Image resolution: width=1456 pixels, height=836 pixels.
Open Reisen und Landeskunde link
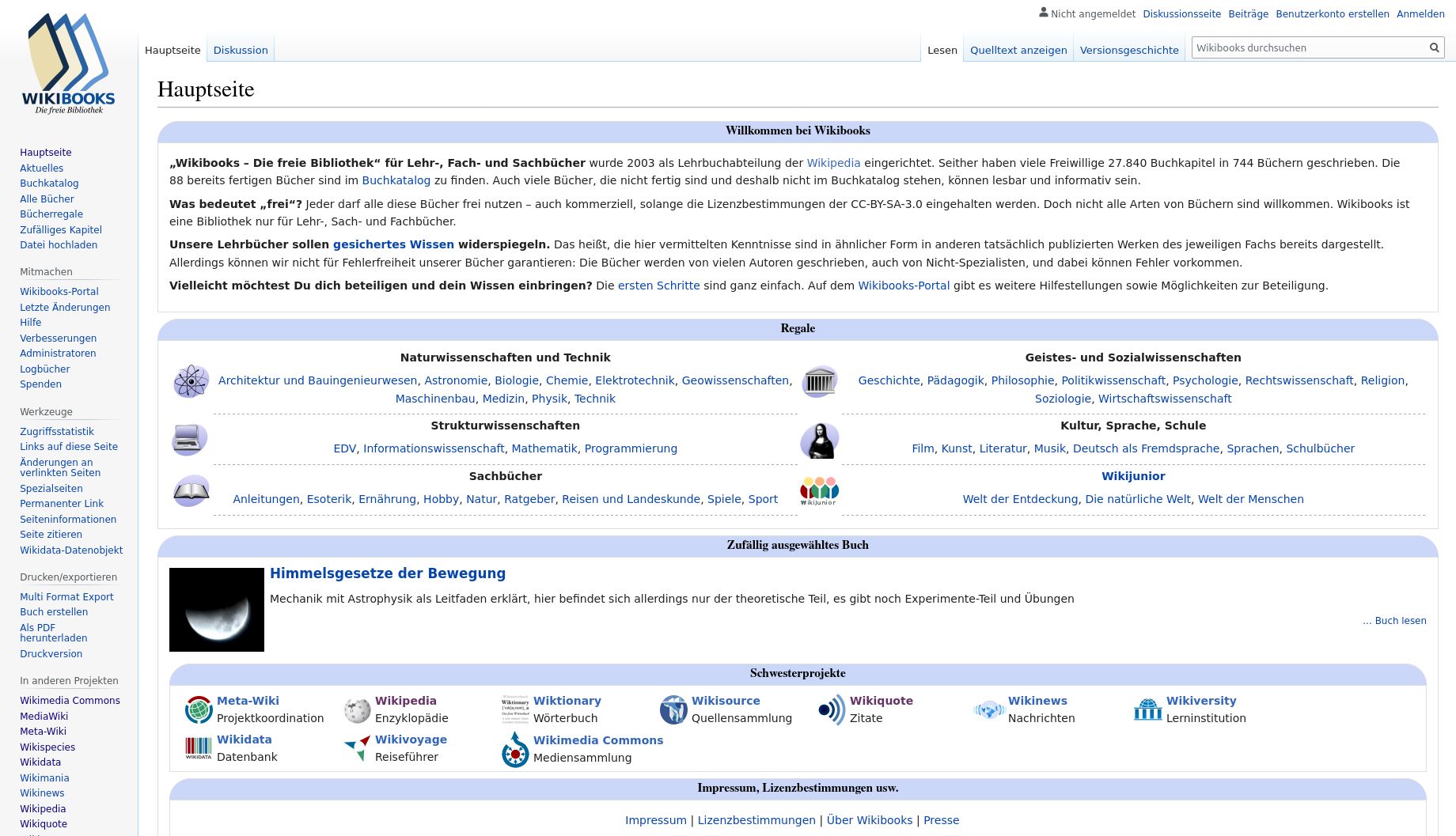click(x=631, y=499)
